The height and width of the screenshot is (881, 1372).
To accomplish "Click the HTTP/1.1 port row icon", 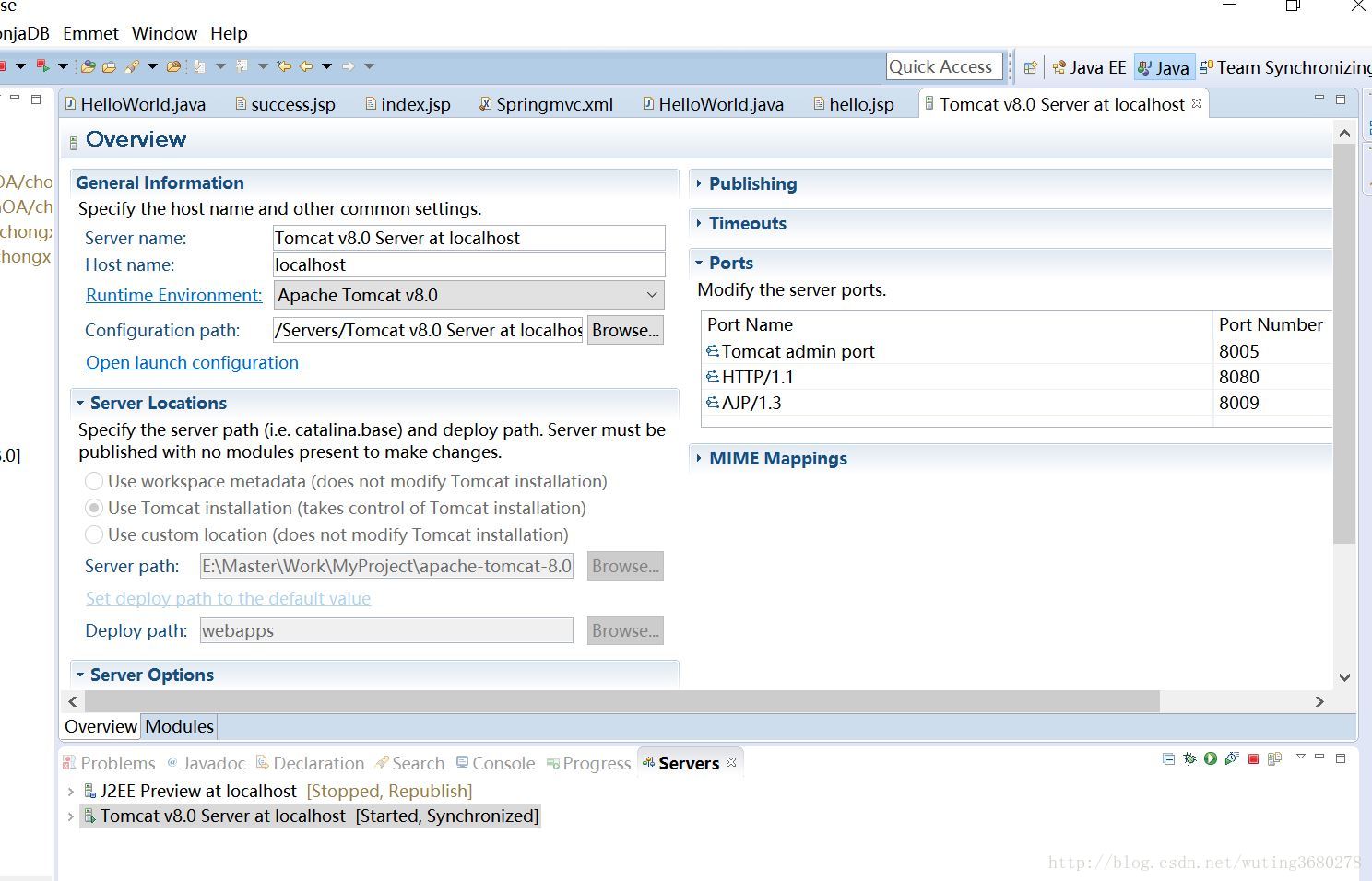I will point(713,377).
